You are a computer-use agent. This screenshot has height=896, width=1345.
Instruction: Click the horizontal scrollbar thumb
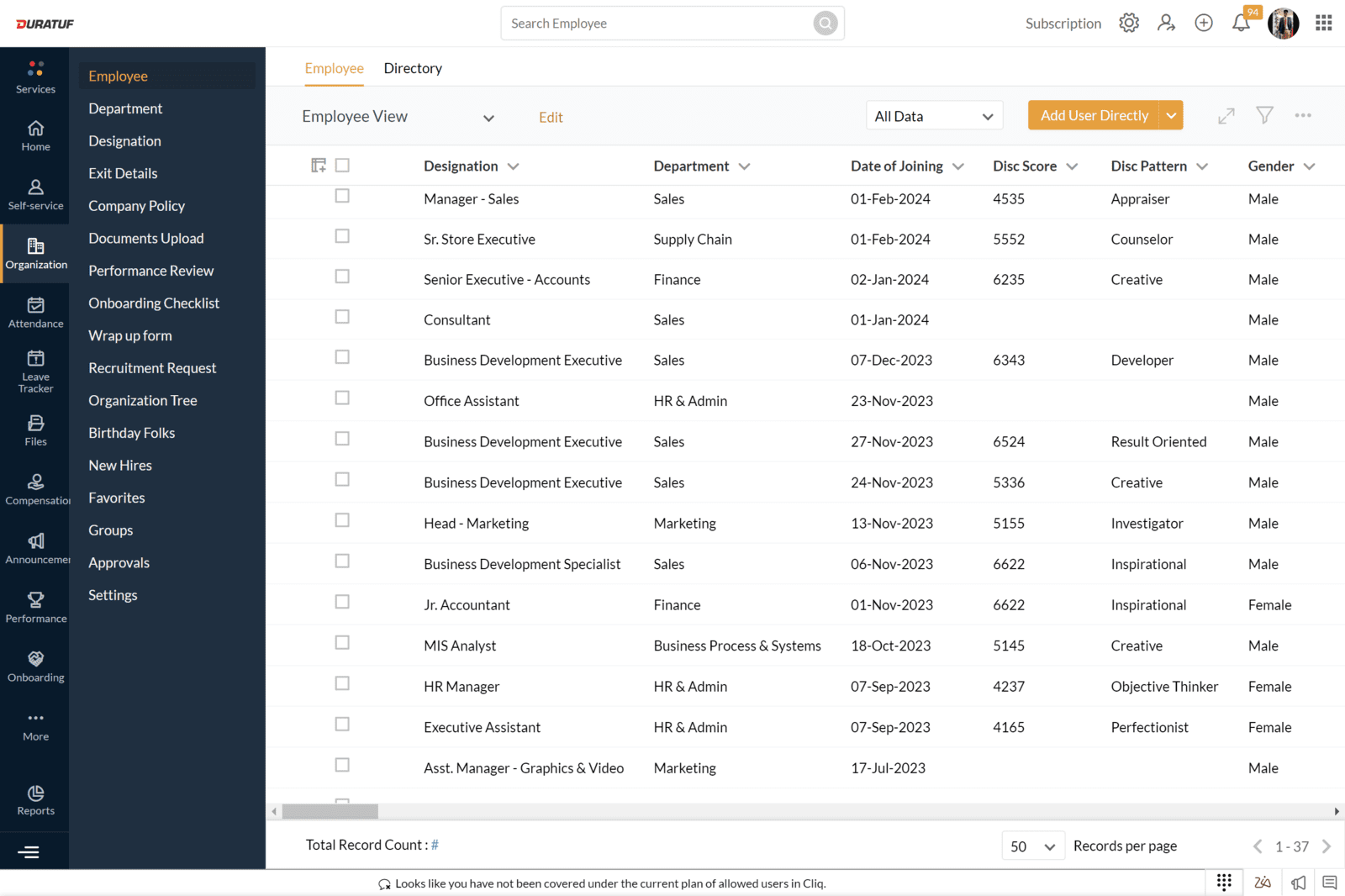(x=330, y=811)
